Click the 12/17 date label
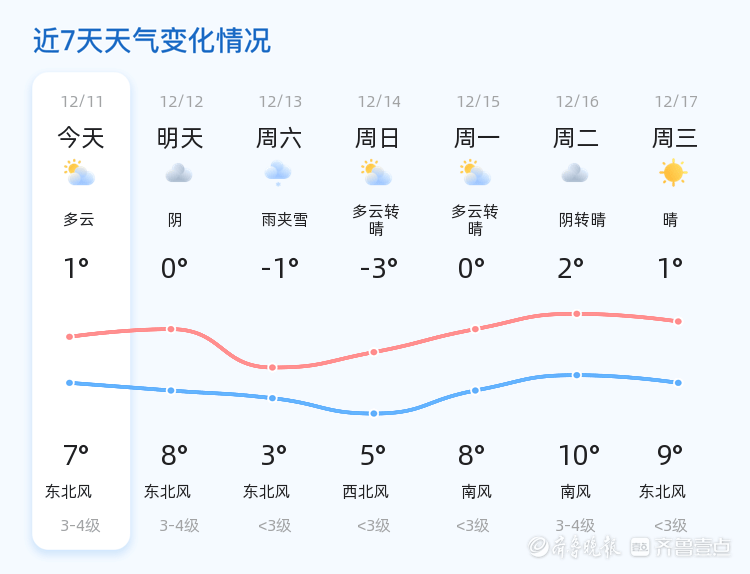750x574 pixels. click(x=676, y=102)
